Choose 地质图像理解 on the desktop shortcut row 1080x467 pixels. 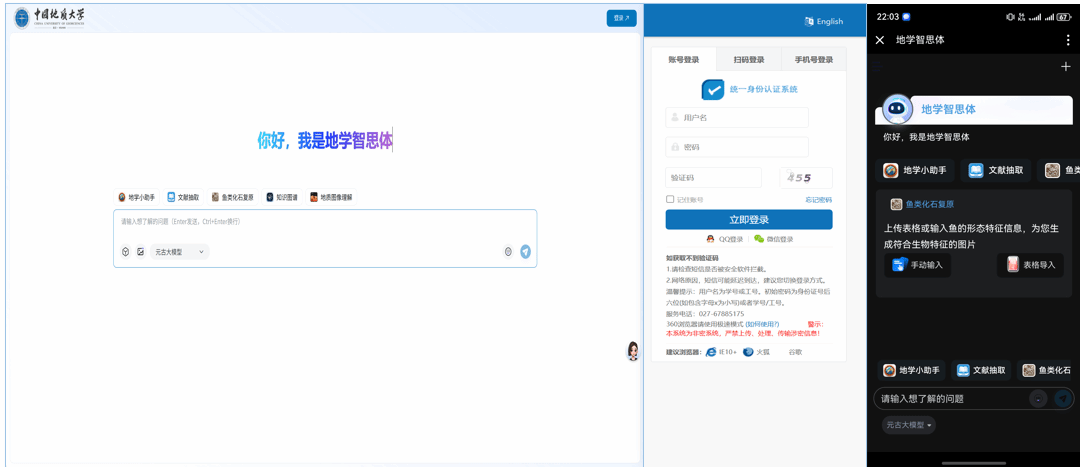point(331,198)
